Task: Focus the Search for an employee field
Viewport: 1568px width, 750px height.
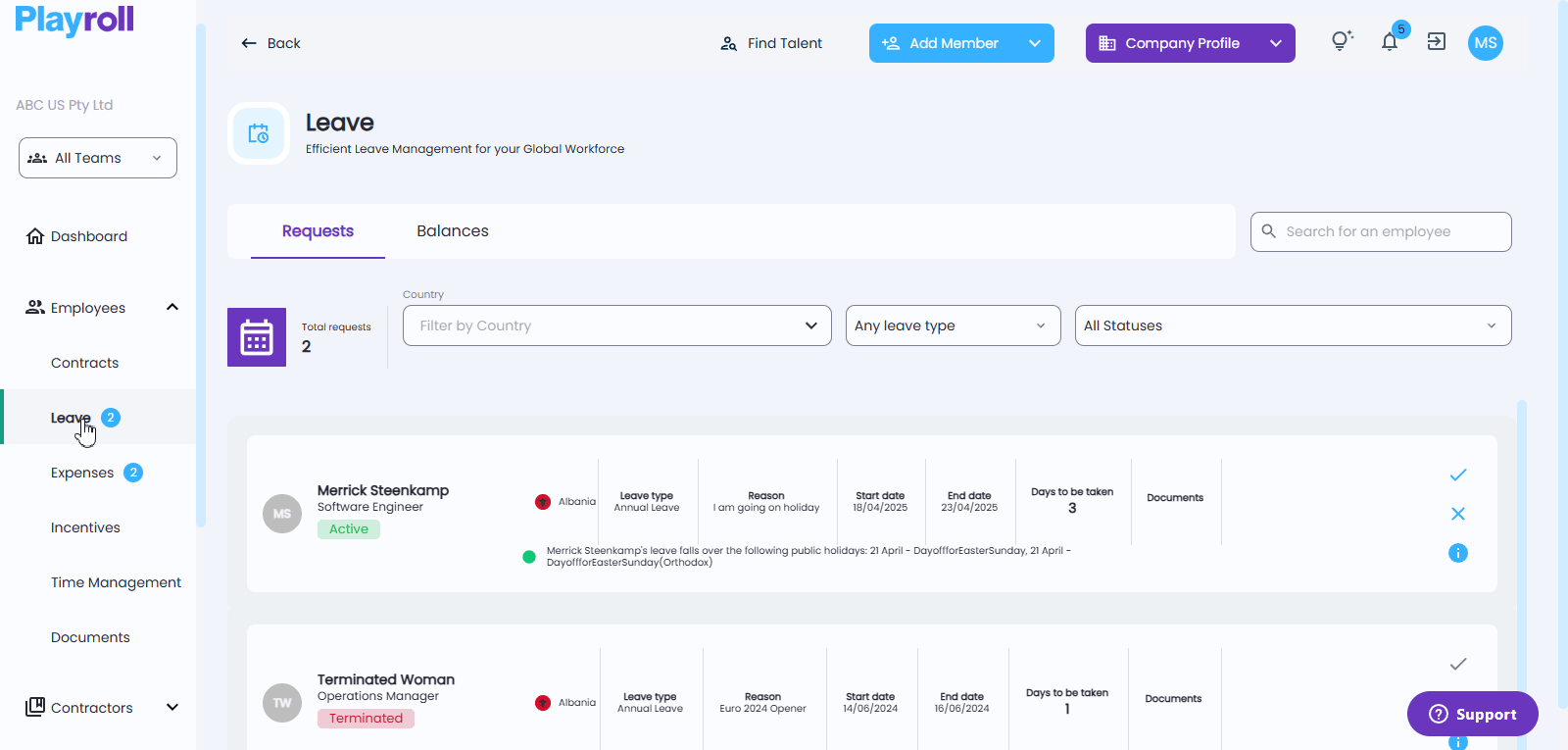Action: pos(1381,231)
